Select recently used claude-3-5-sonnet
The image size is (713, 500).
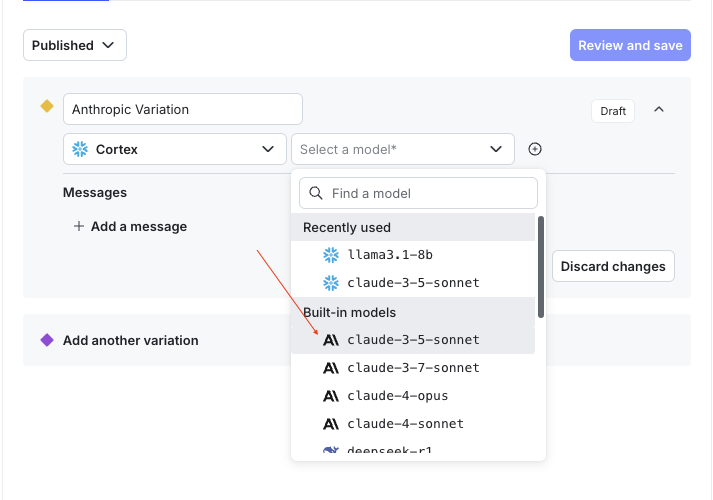[x=413, y=283]
